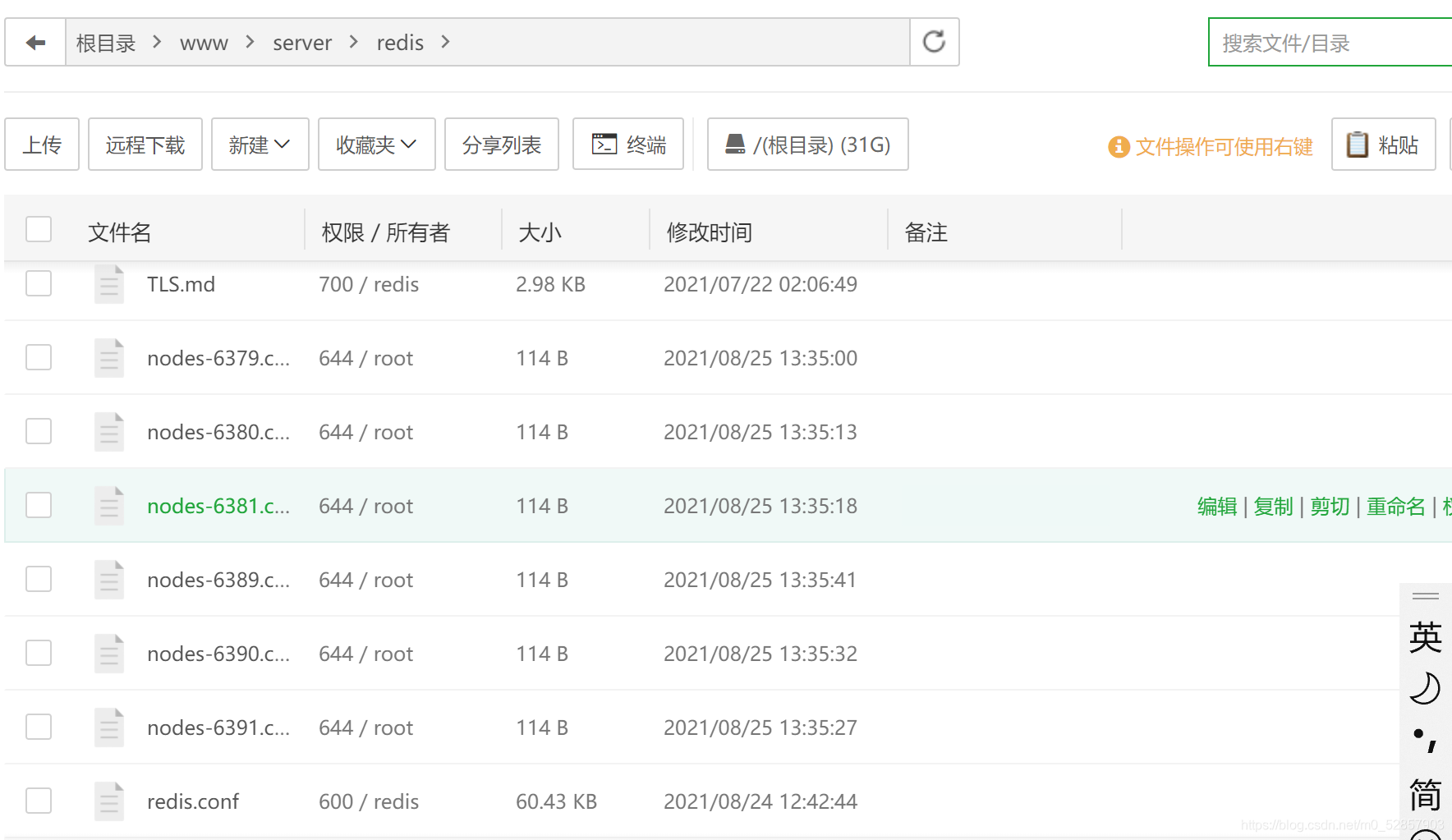The image size is (1452, 840).
Task: Click the chevron after server in path
Action: point(354,42)
